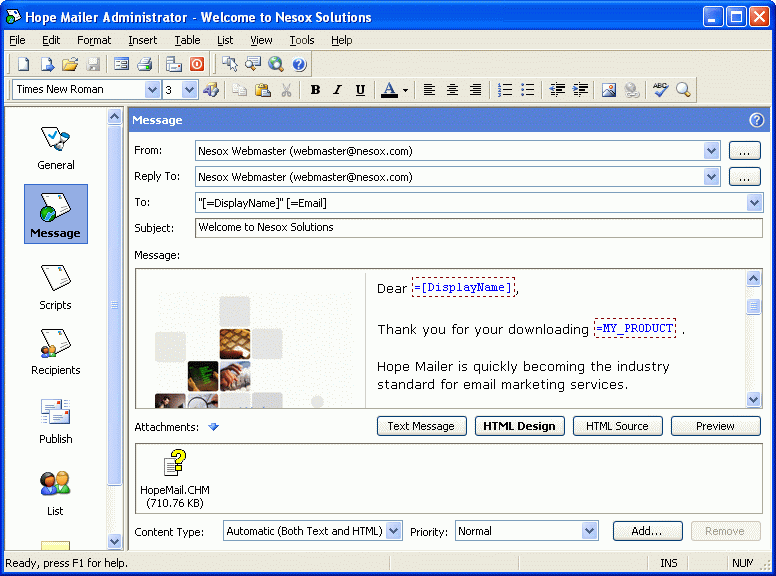This screenshot has width=776, height=576.
Task: Select the HopeMail.CHM attachment
Action: [x=175, y=479]
